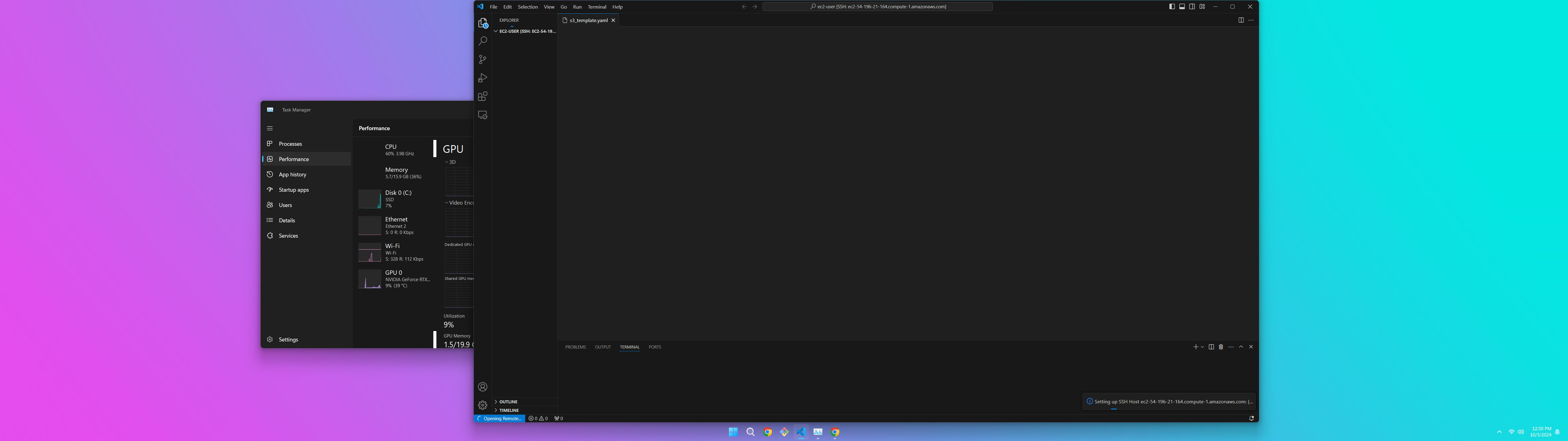This screenshot has width=1568, height=441.
Task: Open the Manage gear in VS Code
Action: coord(482,405)
